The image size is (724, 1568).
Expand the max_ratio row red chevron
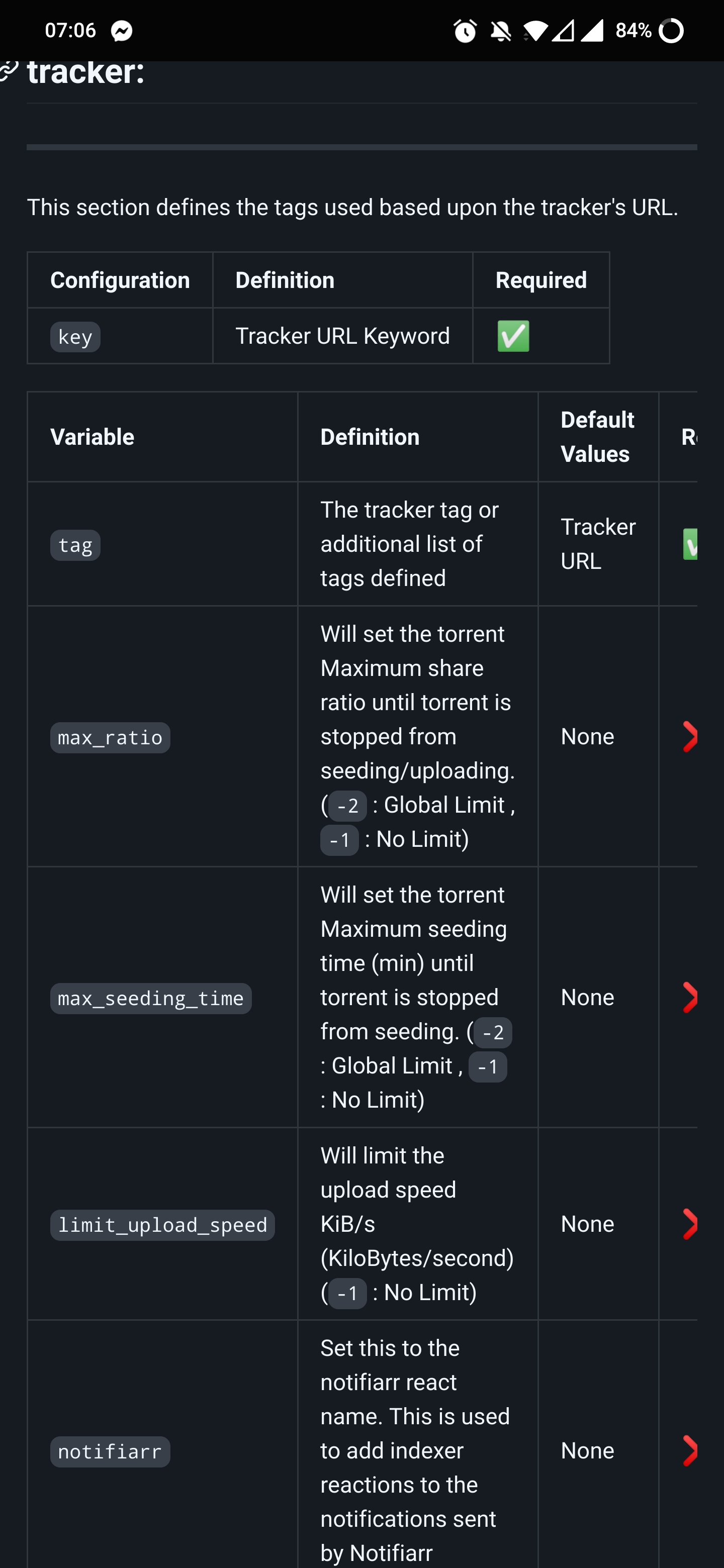click(691, 737)
